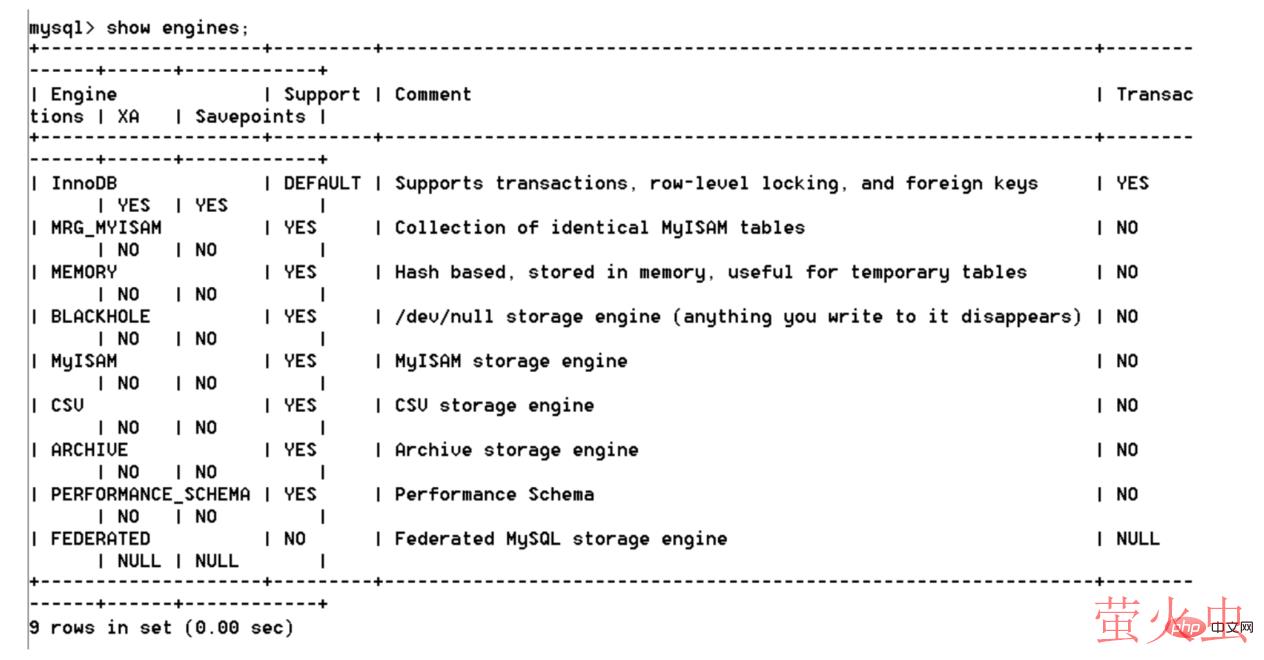Click the 'Federated MySQL storage engine' comment
The image size is (1264, 660).
[x=560, y=539]
